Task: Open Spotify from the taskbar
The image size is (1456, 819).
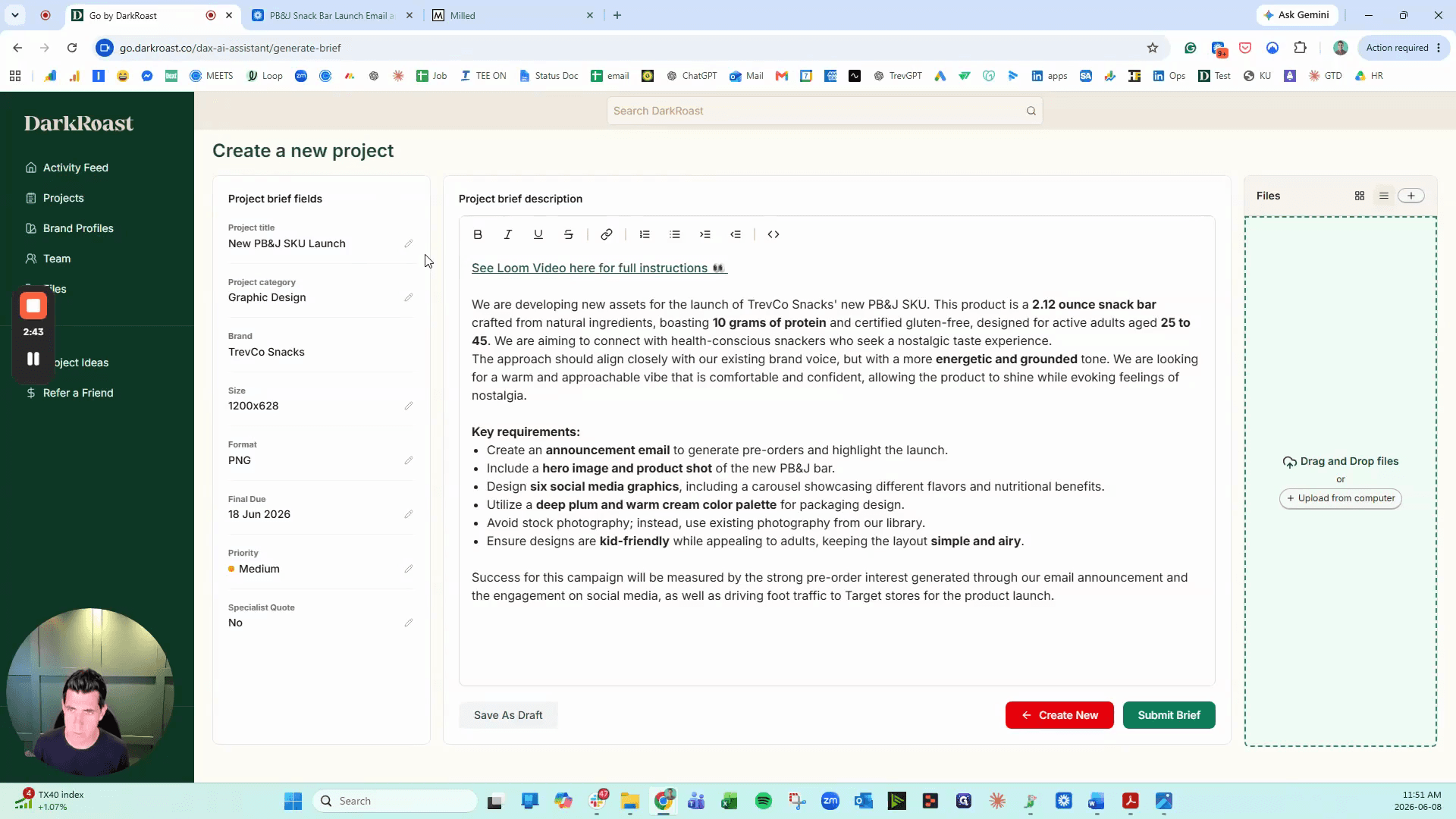Action: 764,801
